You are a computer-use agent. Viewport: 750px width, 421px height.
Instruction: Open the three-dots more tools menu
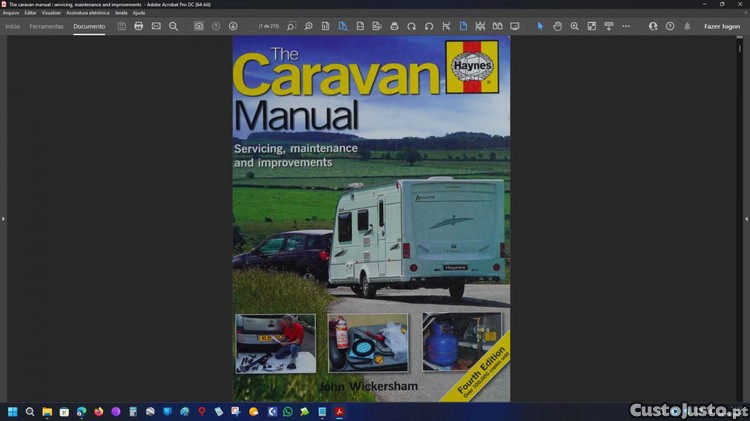coord(626,26)
